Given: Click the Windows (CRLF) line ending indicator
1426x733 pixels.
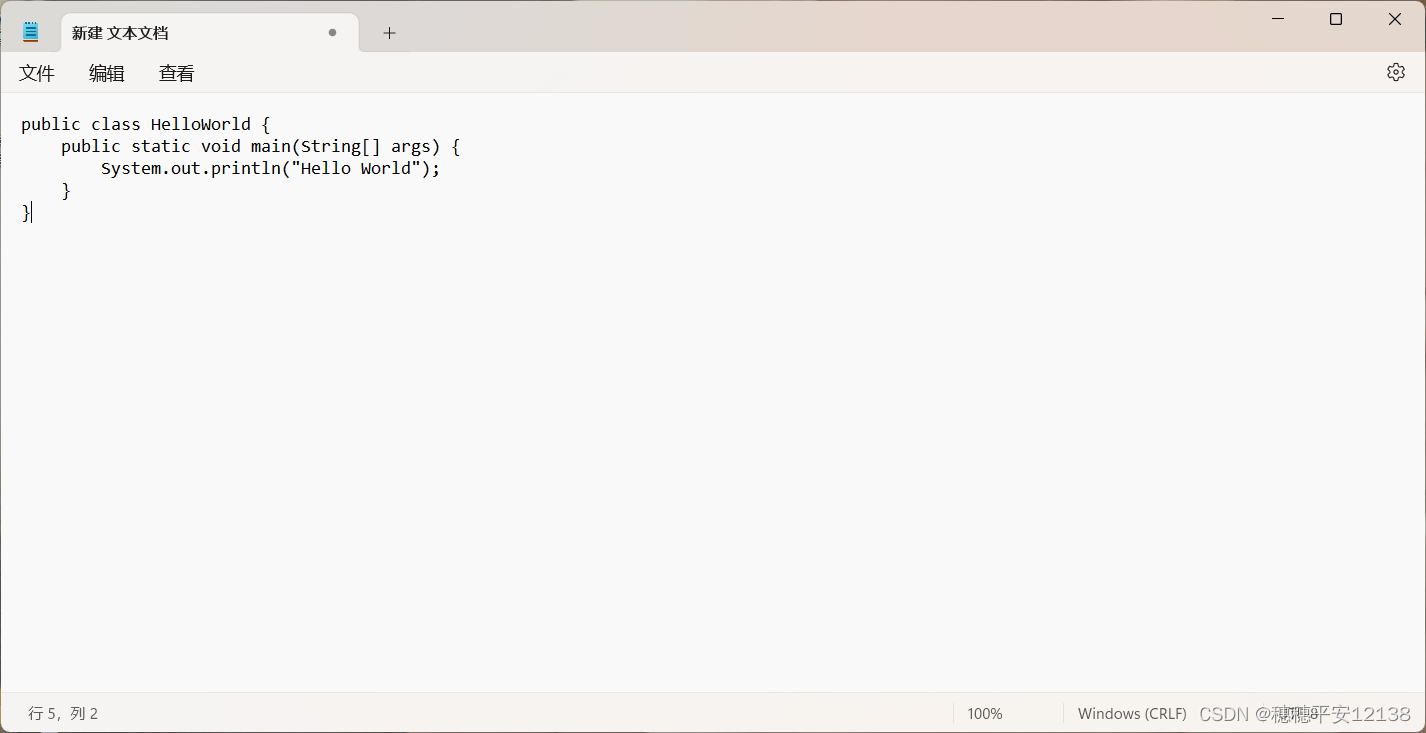Looking at the screenshot, I should click(1132, 714).
